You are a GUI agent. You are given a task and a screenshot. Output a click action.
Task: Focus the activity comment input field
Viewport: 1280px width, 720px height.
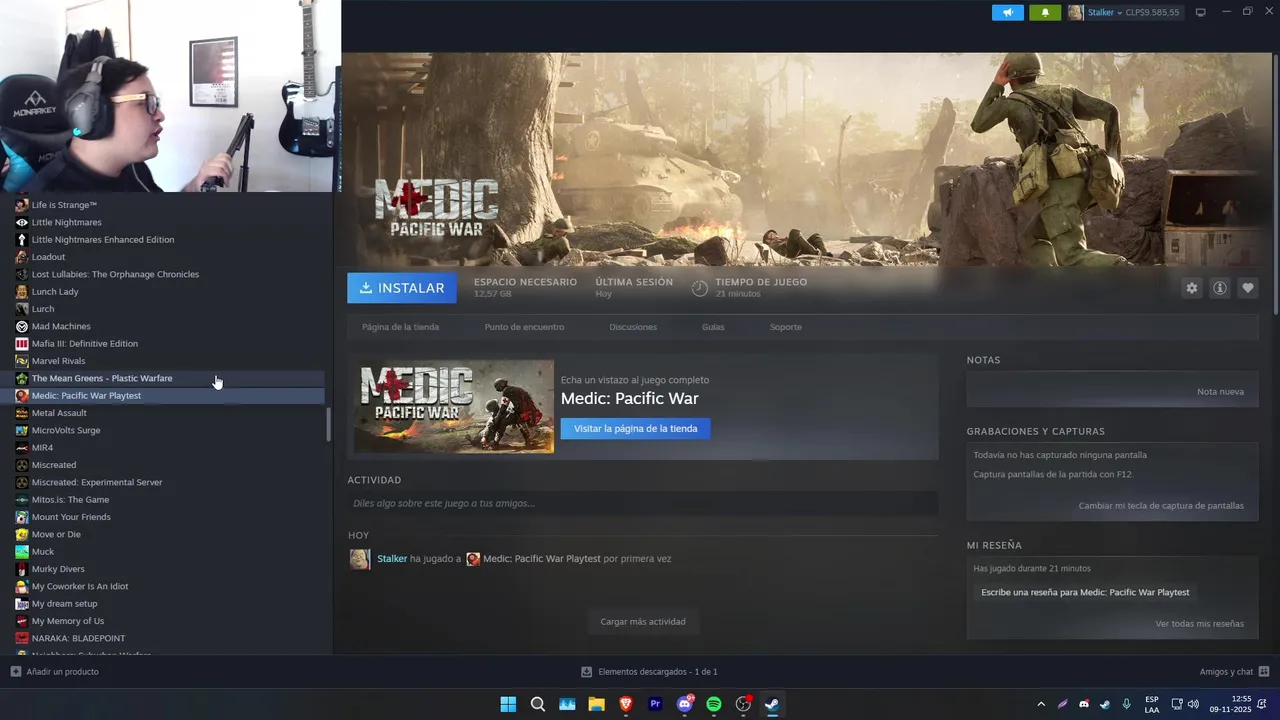(642, 503)
